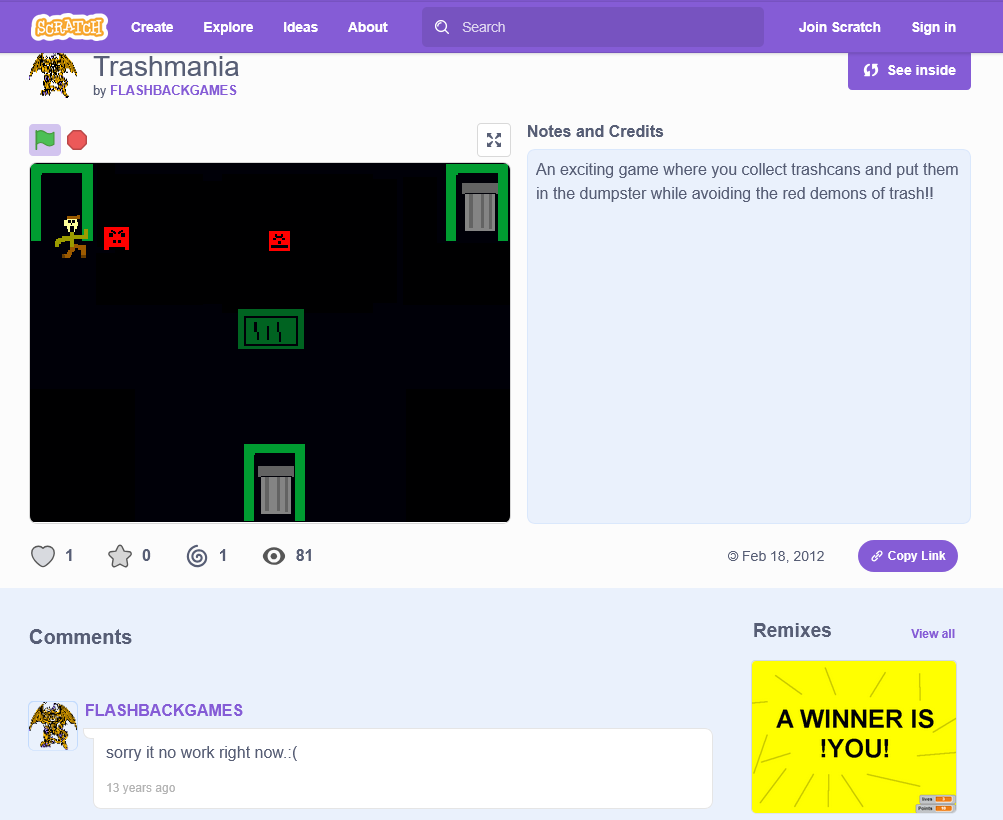Click the eye views icon
Image resolution: width=1003 pixels, height=820 pixels.
click(x=274, y=556)
